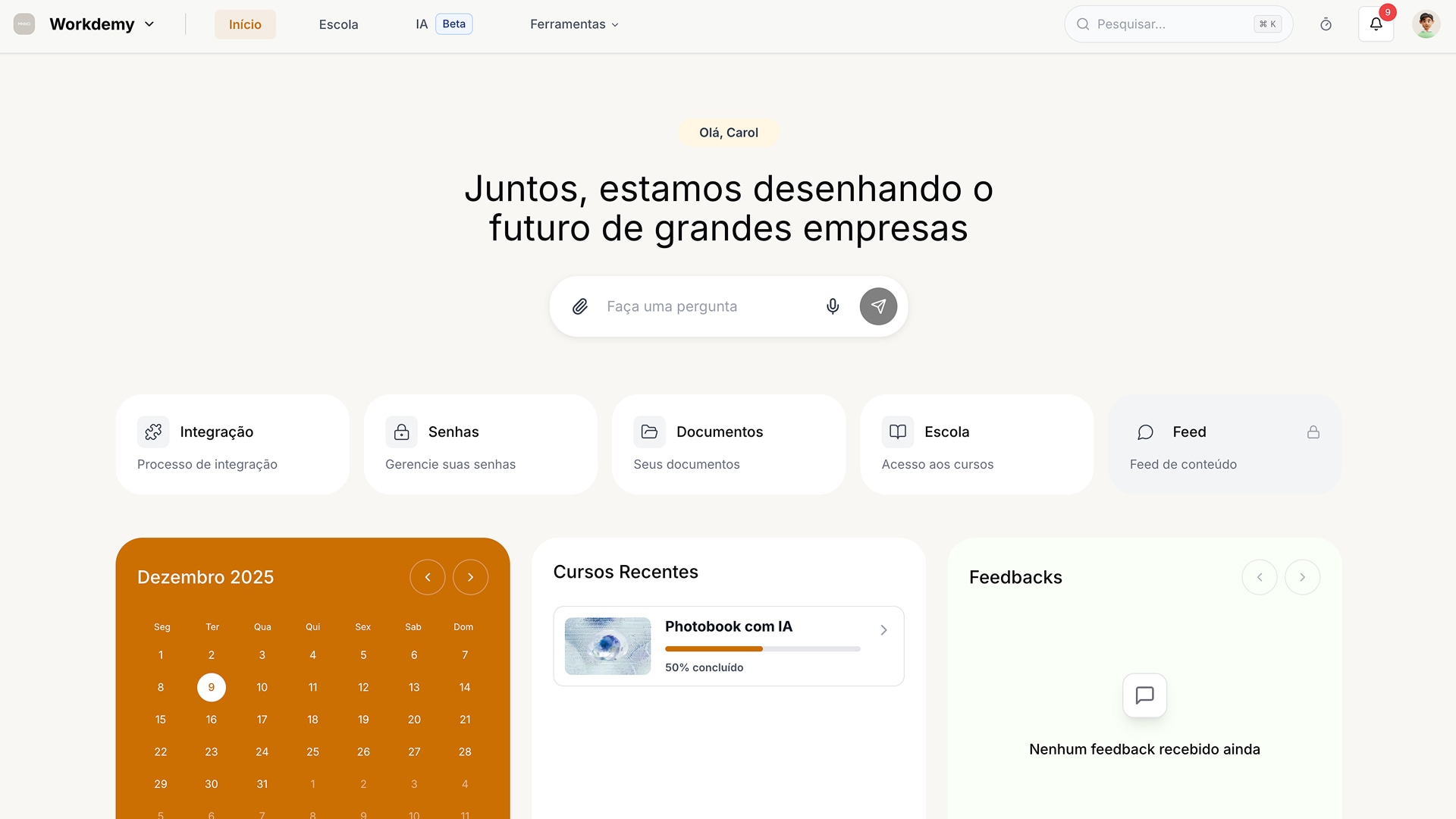
Task: Select the Documentos folder icon
Action: 649,431
